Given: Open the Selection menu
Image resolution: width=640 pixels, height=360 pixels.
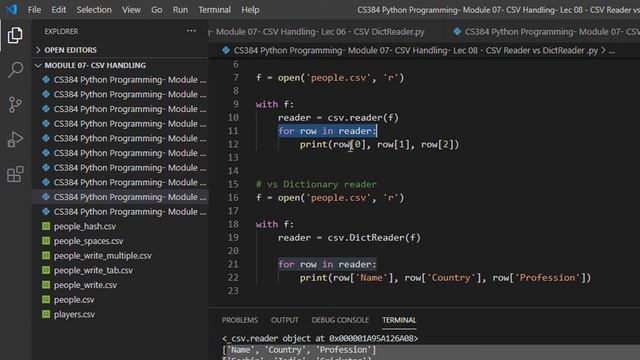Looking at the screenshot, I should coord(94,9).
